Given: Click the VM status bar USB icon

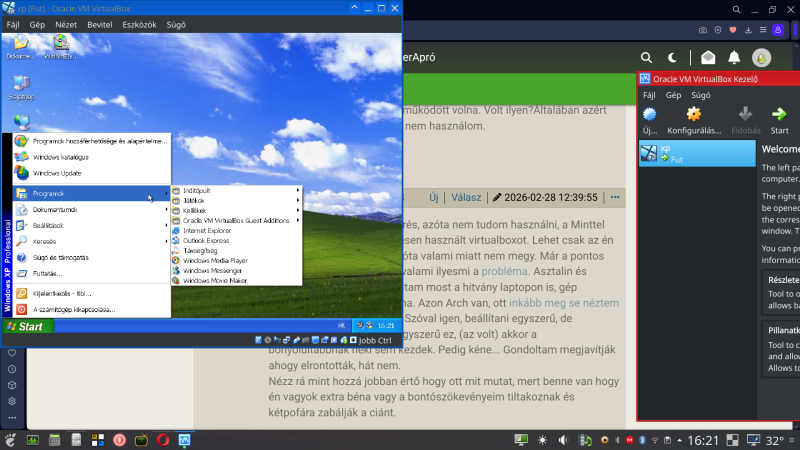Looking at the screenshot, I should point(296,340).
